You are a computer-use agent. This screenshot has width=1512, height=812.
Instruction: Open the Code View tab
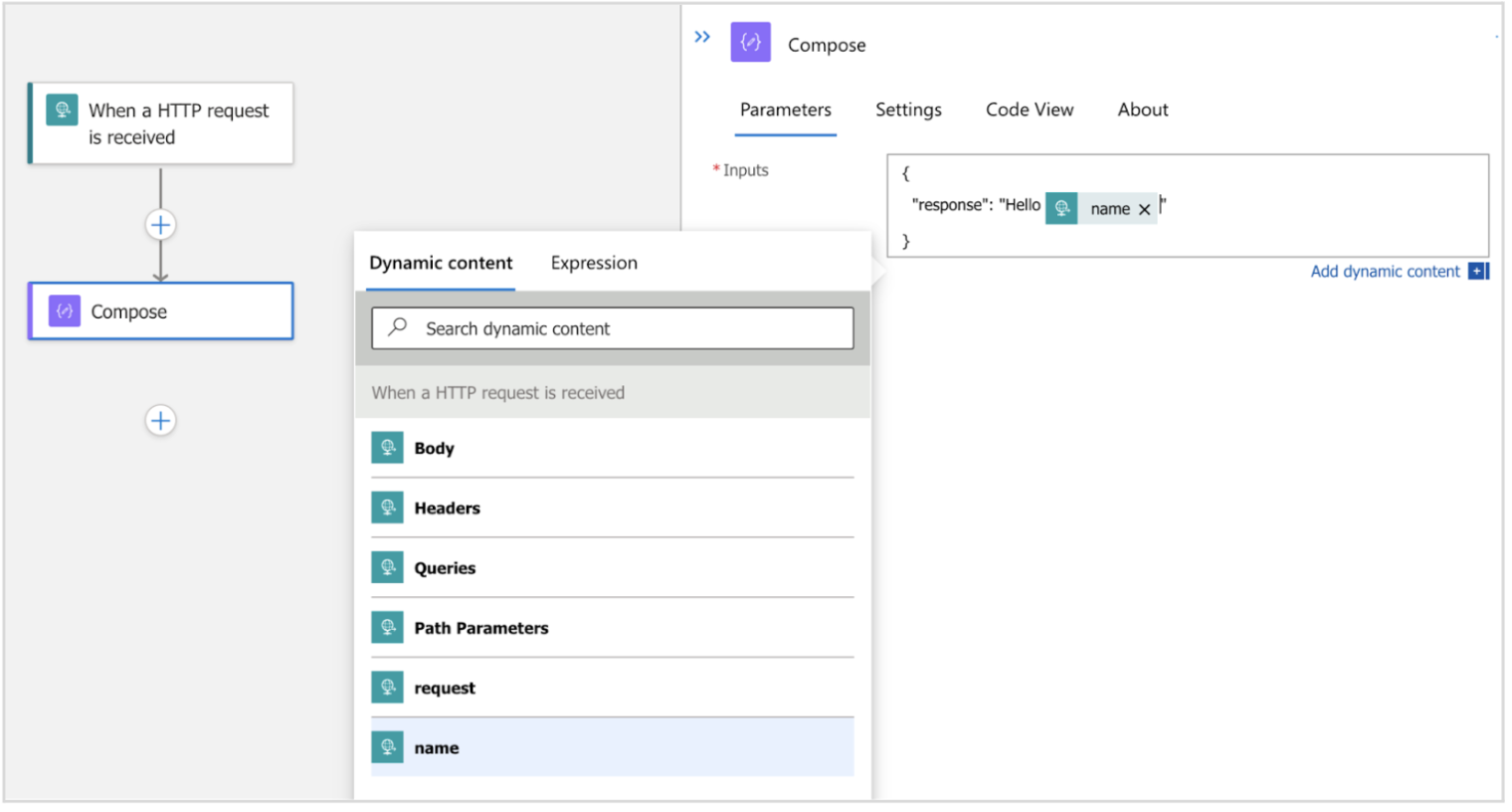[1029, 109]
